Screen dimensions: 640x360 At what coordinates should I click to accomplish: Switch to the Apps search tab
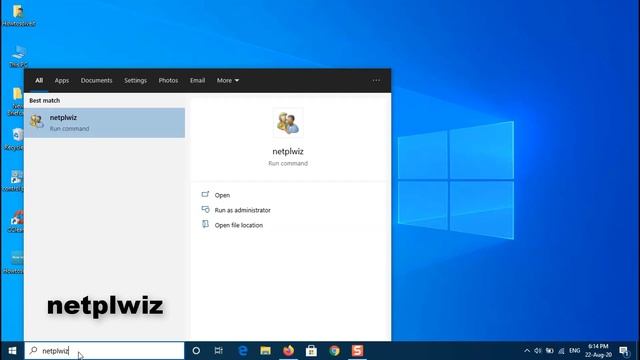[62, 80]
